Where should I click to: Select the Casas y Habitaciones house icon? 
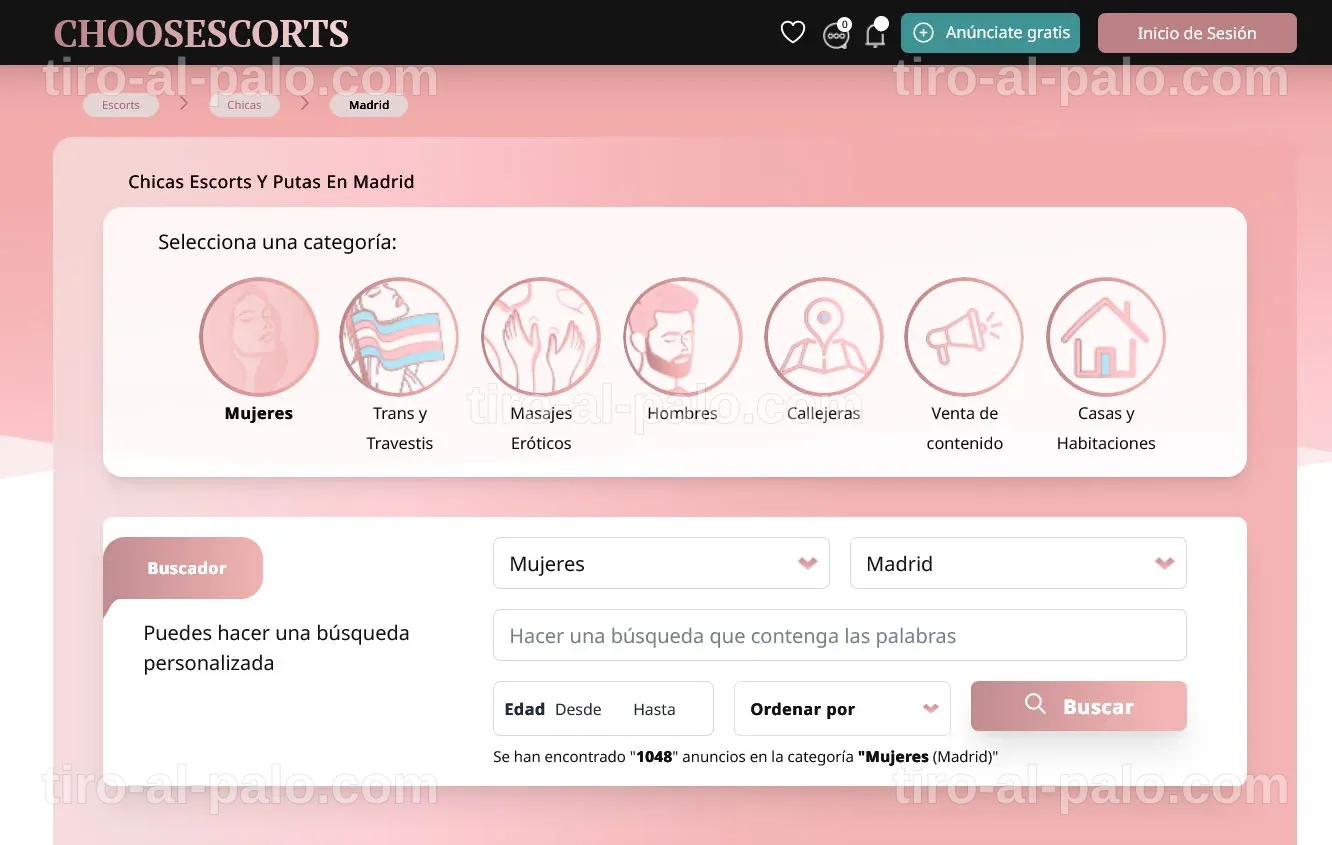click(1106, 337)
